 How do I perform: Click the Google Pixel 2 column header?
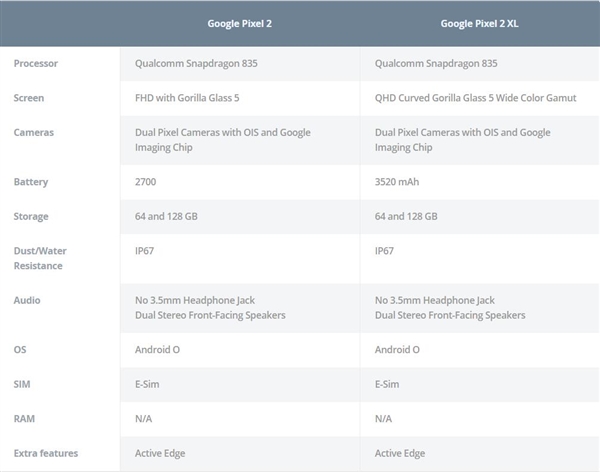(239, 23)
